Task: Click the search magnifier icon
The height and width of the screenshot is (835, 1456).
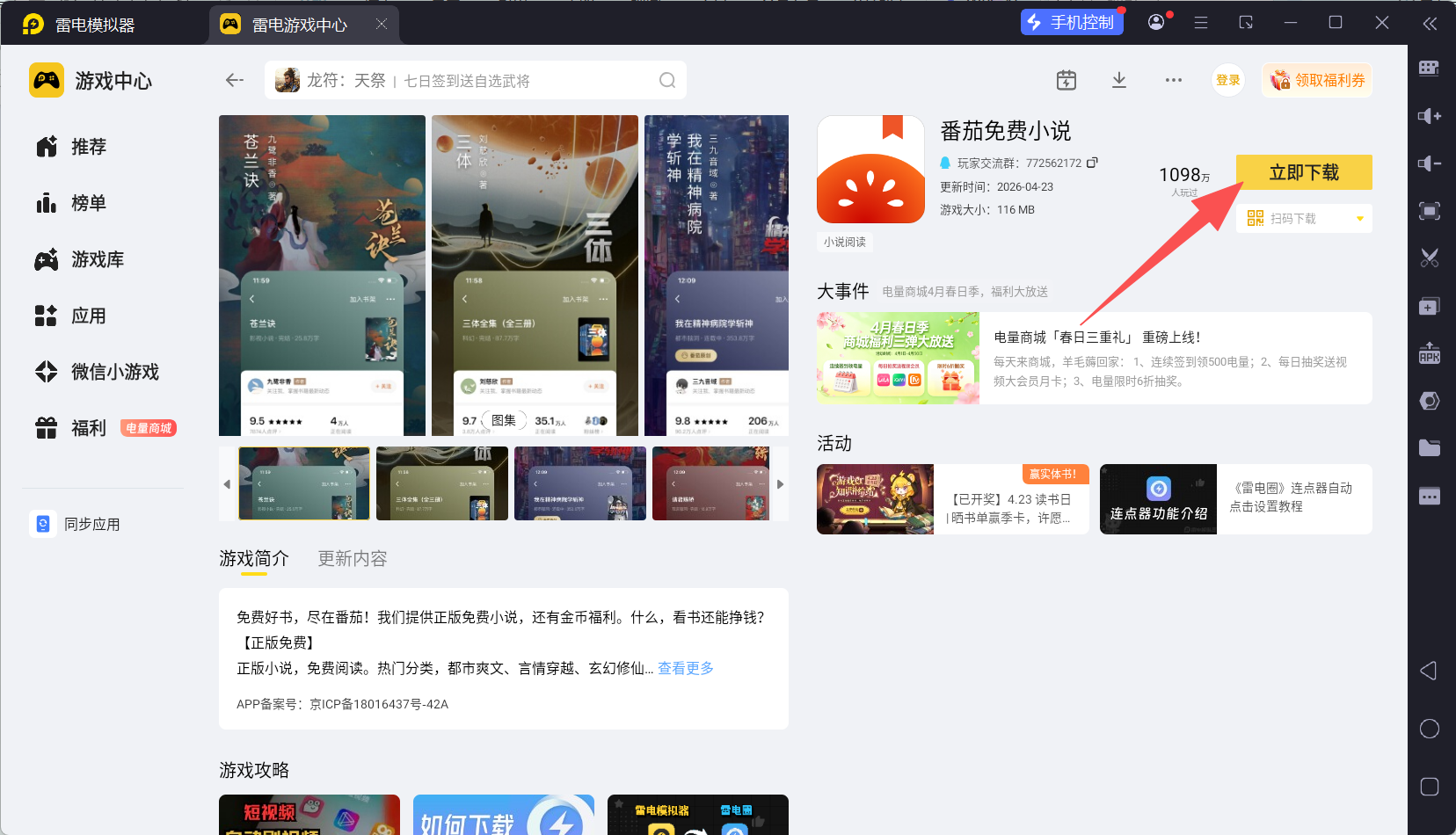Action: click(667, 81)
